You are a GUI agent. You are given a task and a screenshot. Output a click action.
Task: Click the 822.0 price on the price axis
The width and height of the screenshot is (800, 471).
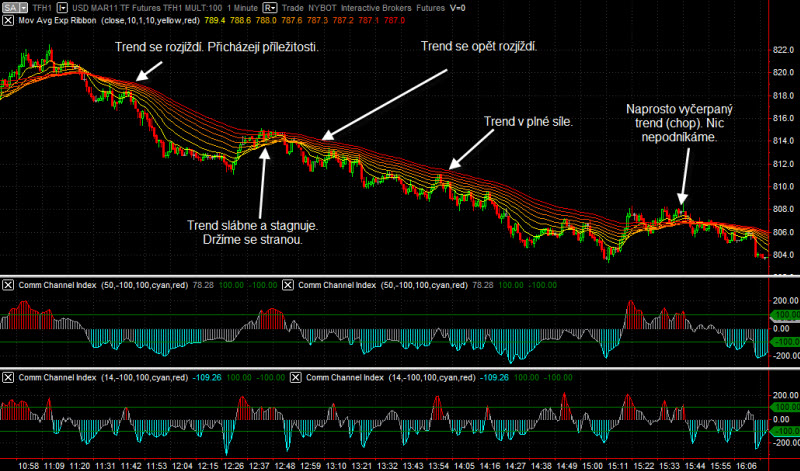(784, 50)
